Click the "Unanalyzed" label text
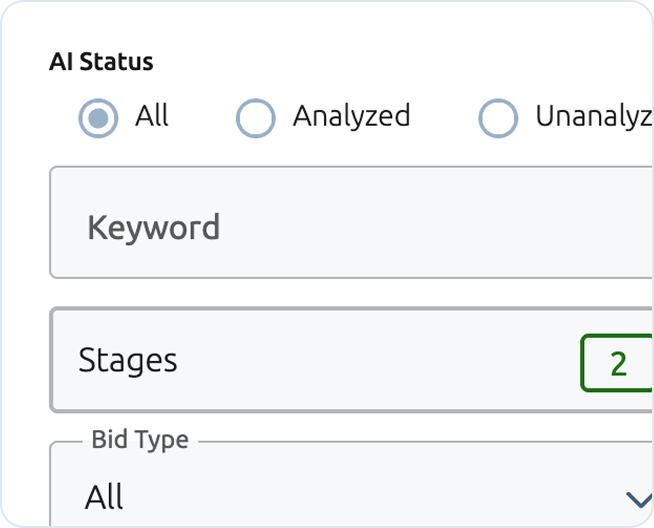Viewport: 654px width, 528px height. pyautogui.click(x=594, y=116)
